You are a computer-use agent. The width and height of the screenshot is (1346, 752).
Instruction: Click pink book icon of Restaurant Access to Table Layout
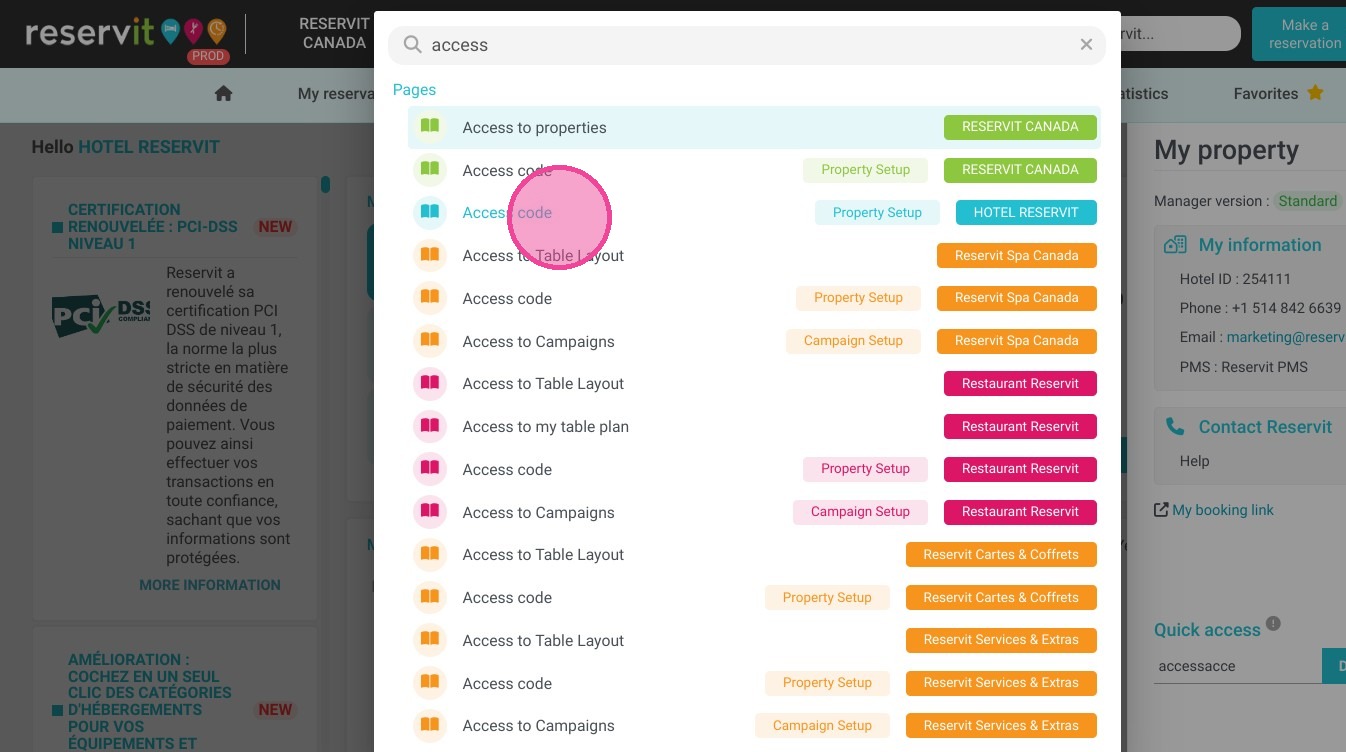coord(430,383)
